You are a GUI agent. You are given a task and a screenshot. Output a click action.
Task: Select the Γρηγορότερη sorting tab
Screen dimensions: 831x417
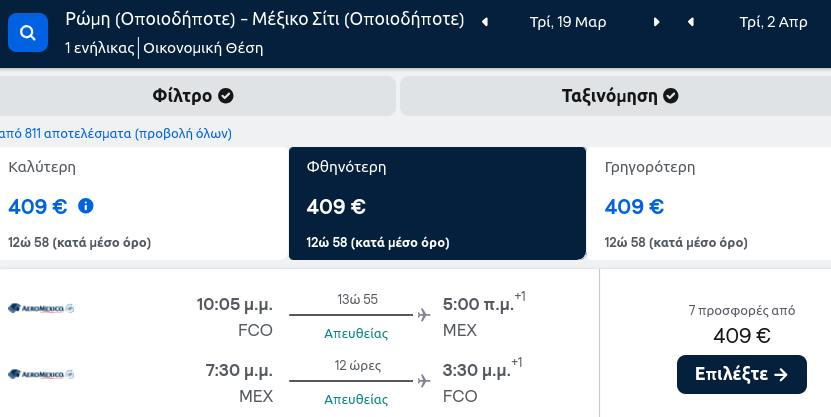(x=709, y=203)
